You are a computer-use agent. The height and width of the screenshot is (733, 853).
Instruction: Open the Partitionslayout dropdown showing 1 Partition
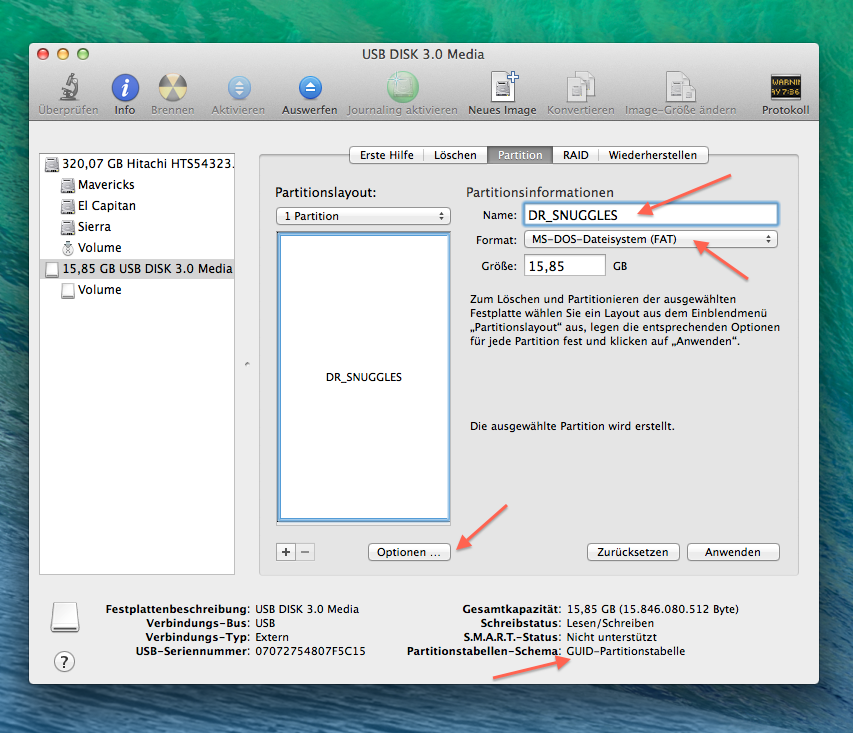coord(363,216)
